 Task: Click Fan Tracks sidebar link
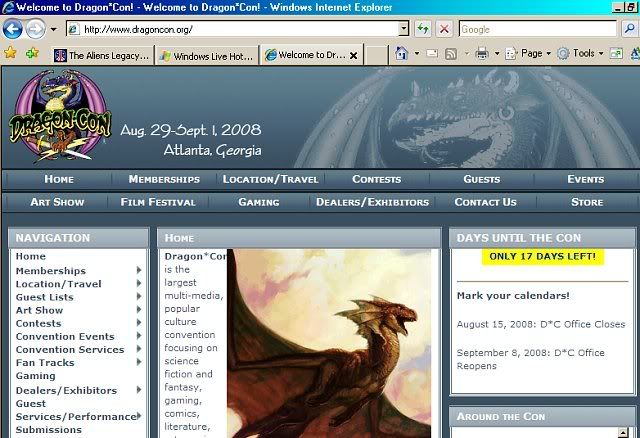[45, 362]
